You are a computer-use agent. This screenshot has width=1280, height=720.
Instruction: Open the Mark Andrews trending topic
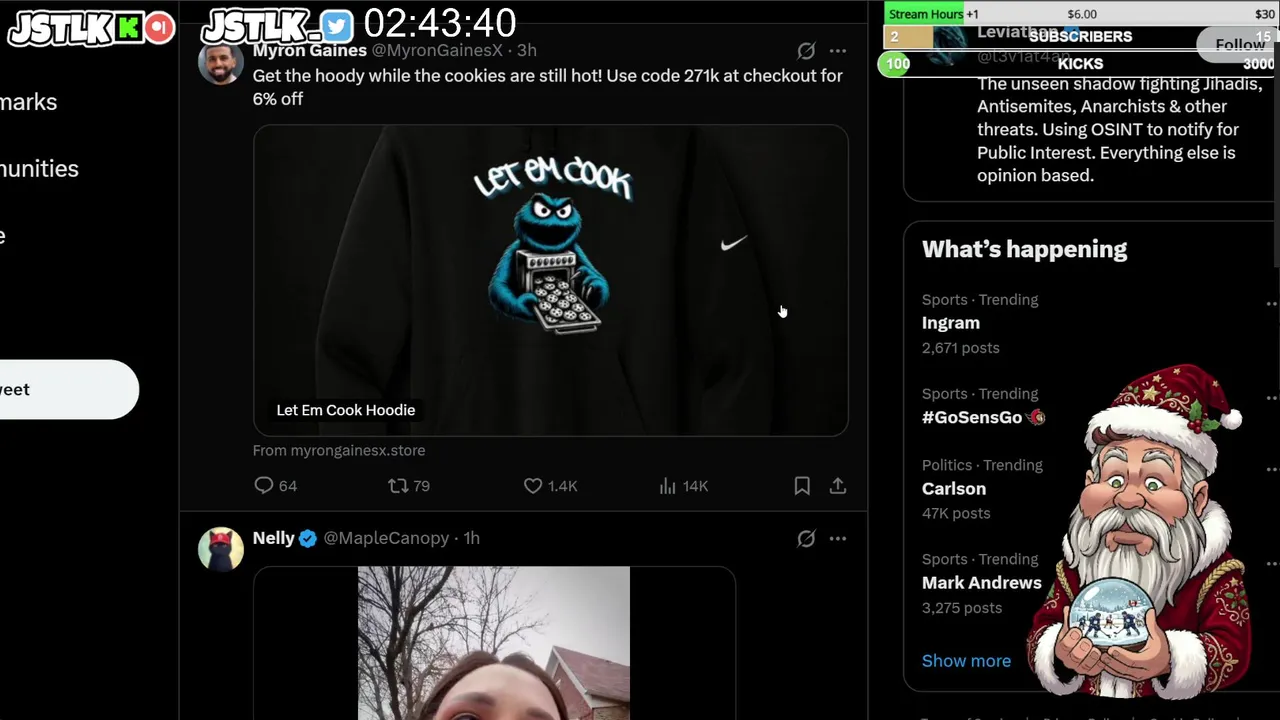[x=982, y=583]
